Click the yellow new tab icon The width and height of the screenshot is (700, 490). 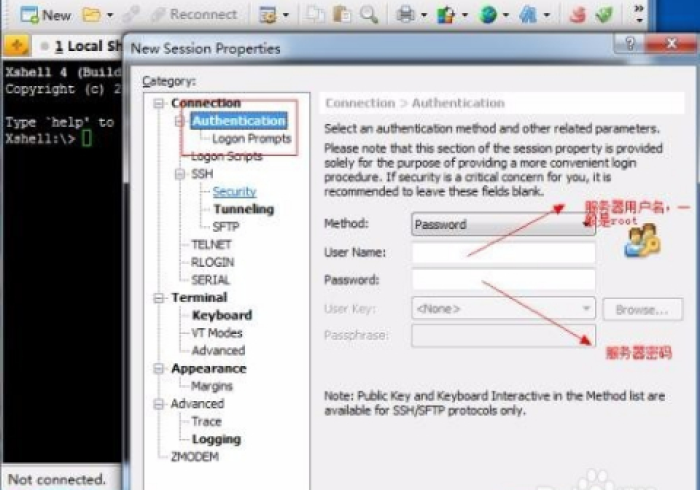click(17, 47)
